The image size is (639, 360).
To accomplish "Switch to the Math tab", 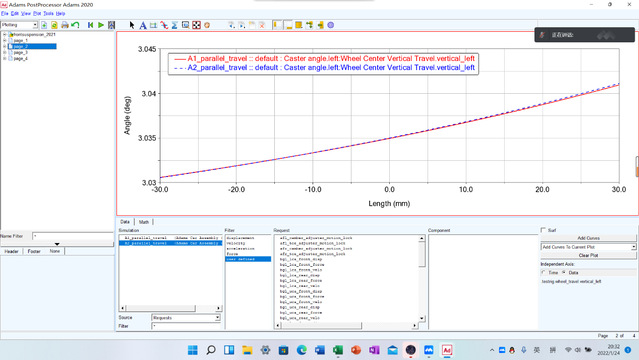I will click(x=144, y=222).
